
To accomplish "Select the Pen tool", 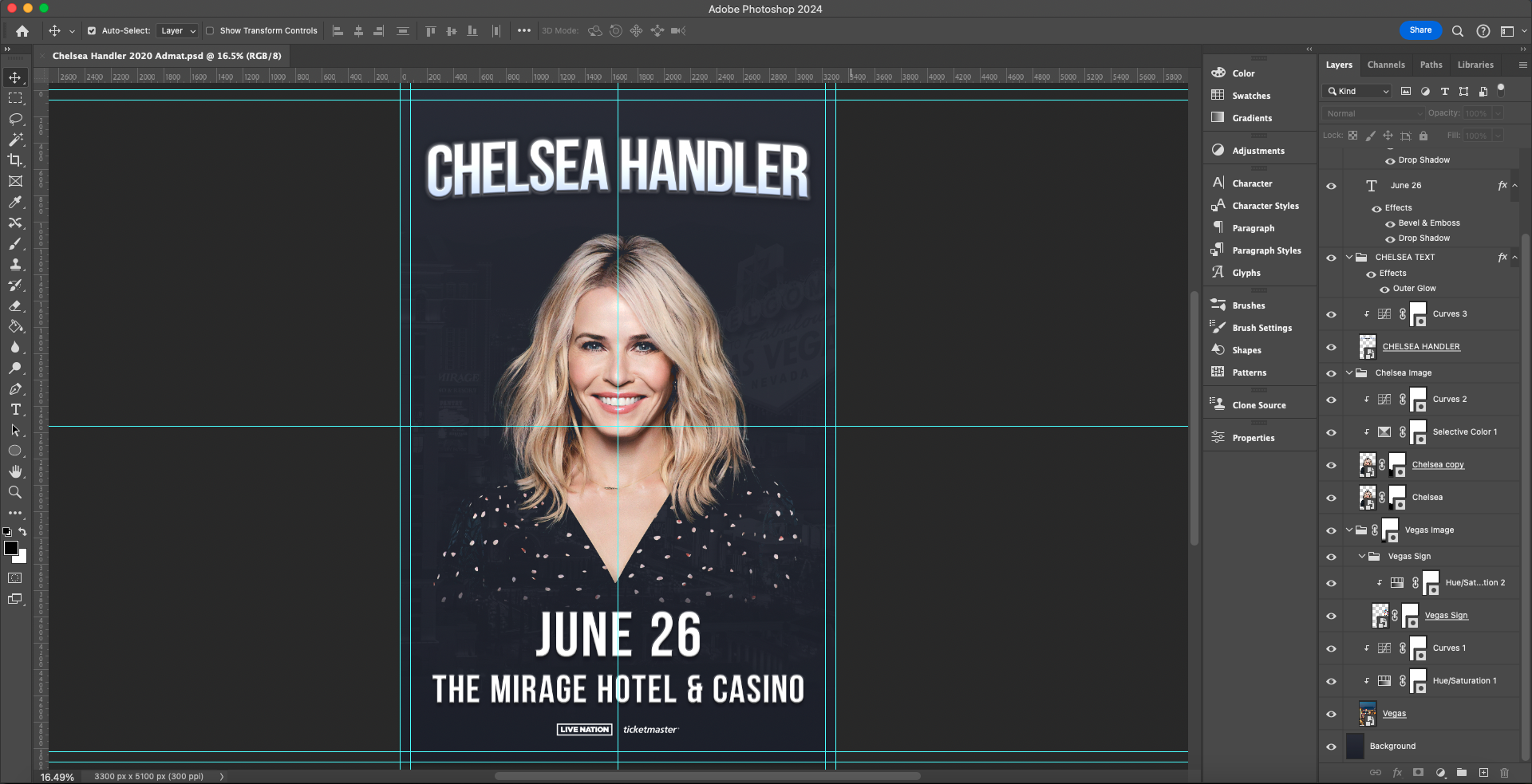I will click(15, 388).
